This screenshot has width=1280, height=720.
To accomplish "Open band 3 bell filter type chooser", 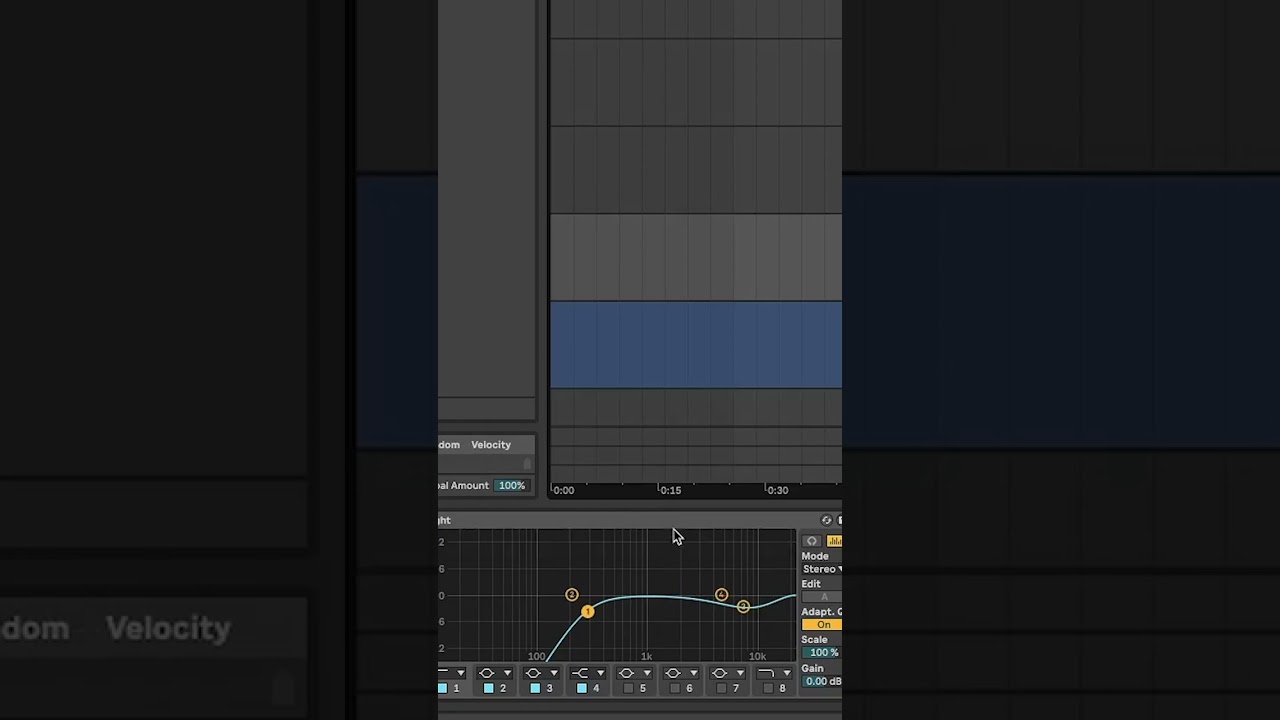I will [543, 673].
